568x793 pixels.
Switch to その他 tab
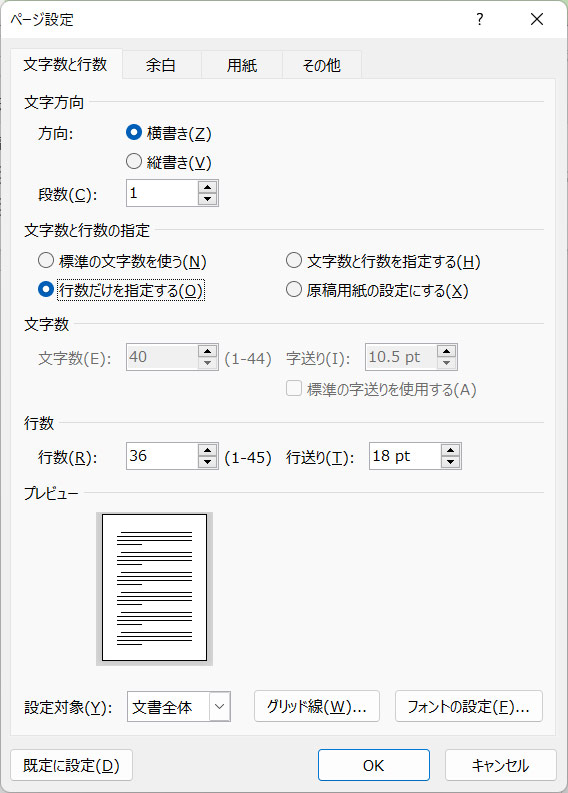point(322,65)
